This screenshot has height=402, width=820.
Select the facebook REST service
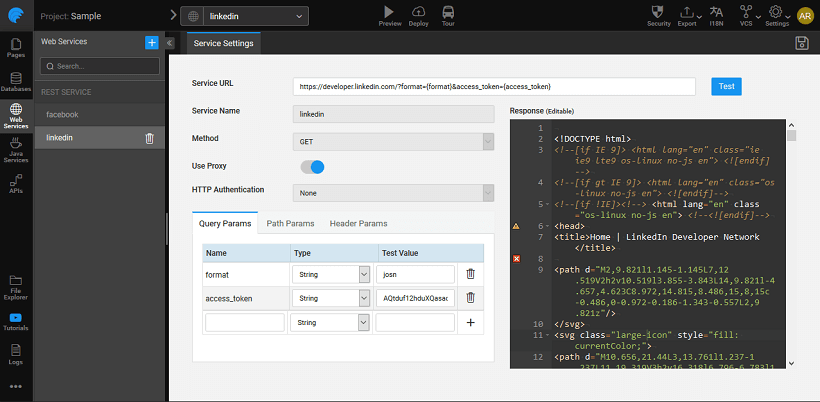(x=63, y=115)
